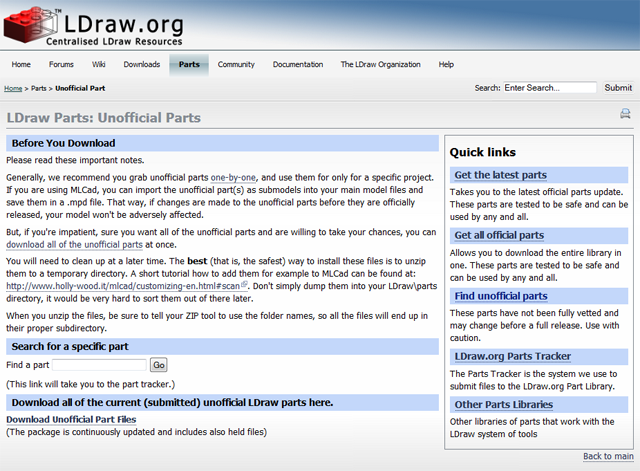Open the Forums menu item
The height and width of the screenshot is (471, 640).
61,64
